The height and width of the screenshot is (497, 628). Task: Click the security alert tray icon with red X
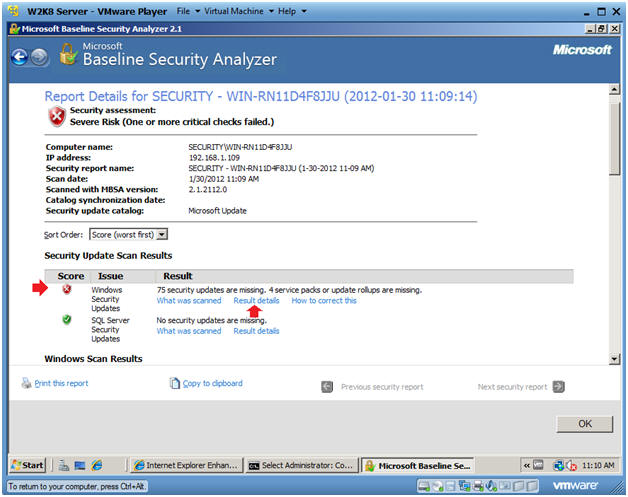point(571,465)
